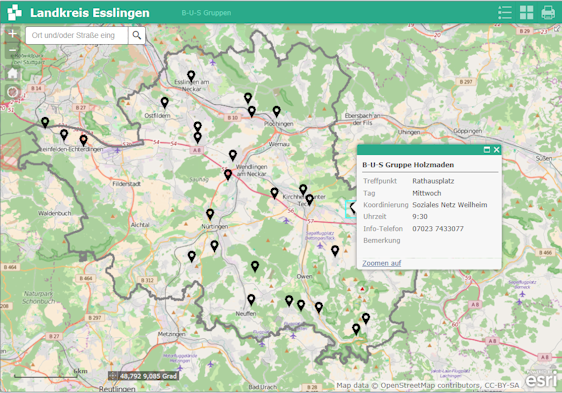The image size is (562, 393).
Task: Zoom out with the minus button
Action: coord(13,51)
